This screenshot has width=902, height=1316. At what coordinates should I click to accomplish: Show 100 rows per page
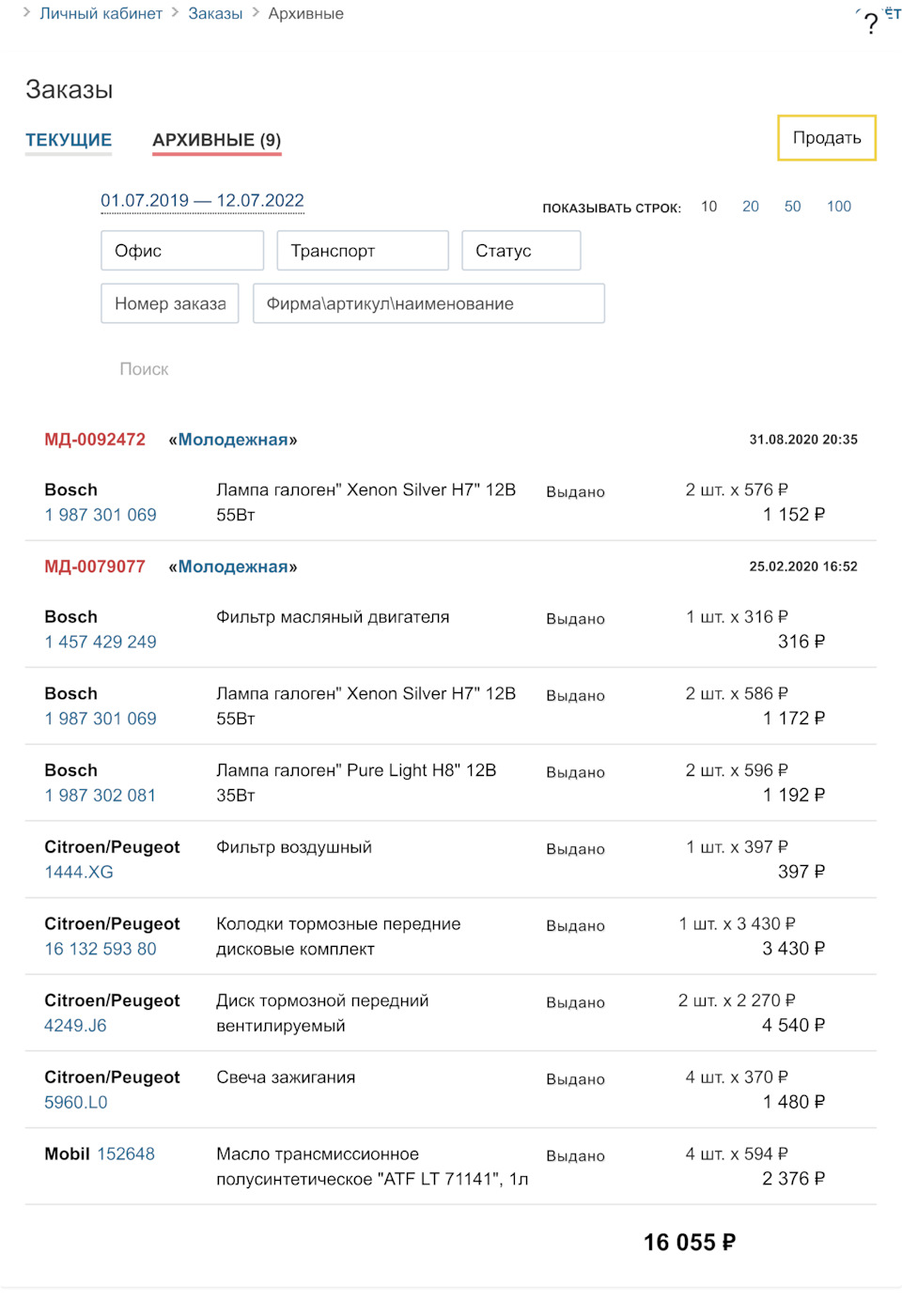[838, 207]
